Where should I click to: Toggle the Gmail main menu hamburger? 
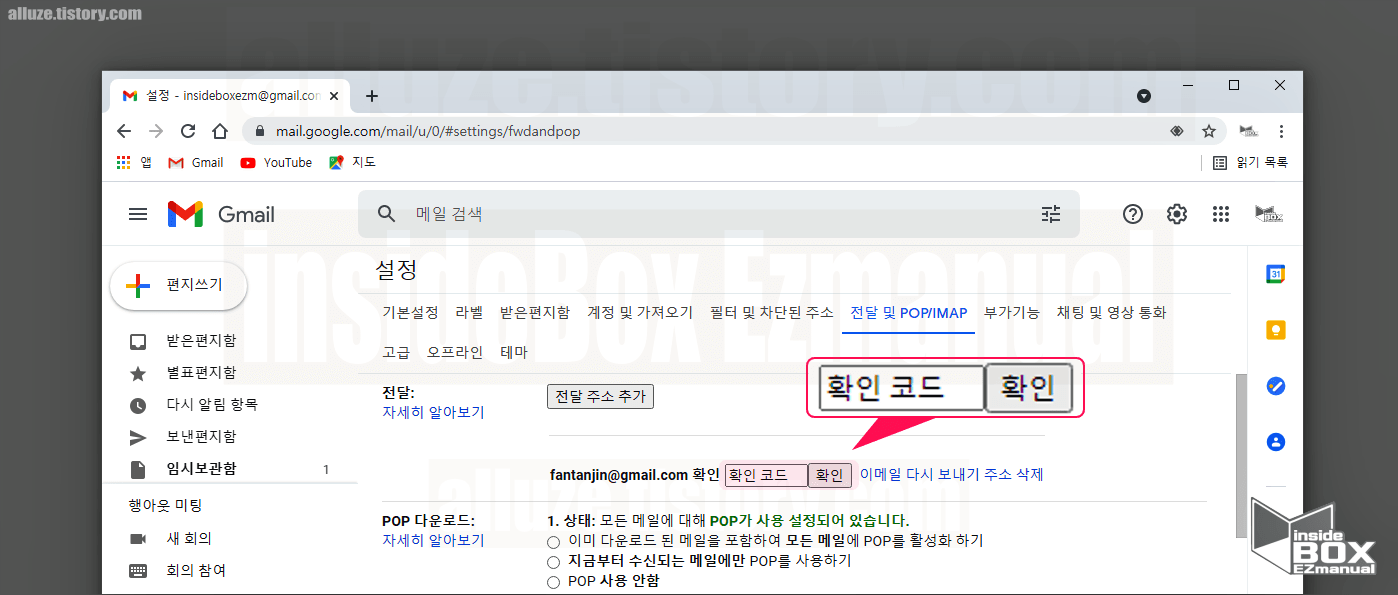pos(138,214)
